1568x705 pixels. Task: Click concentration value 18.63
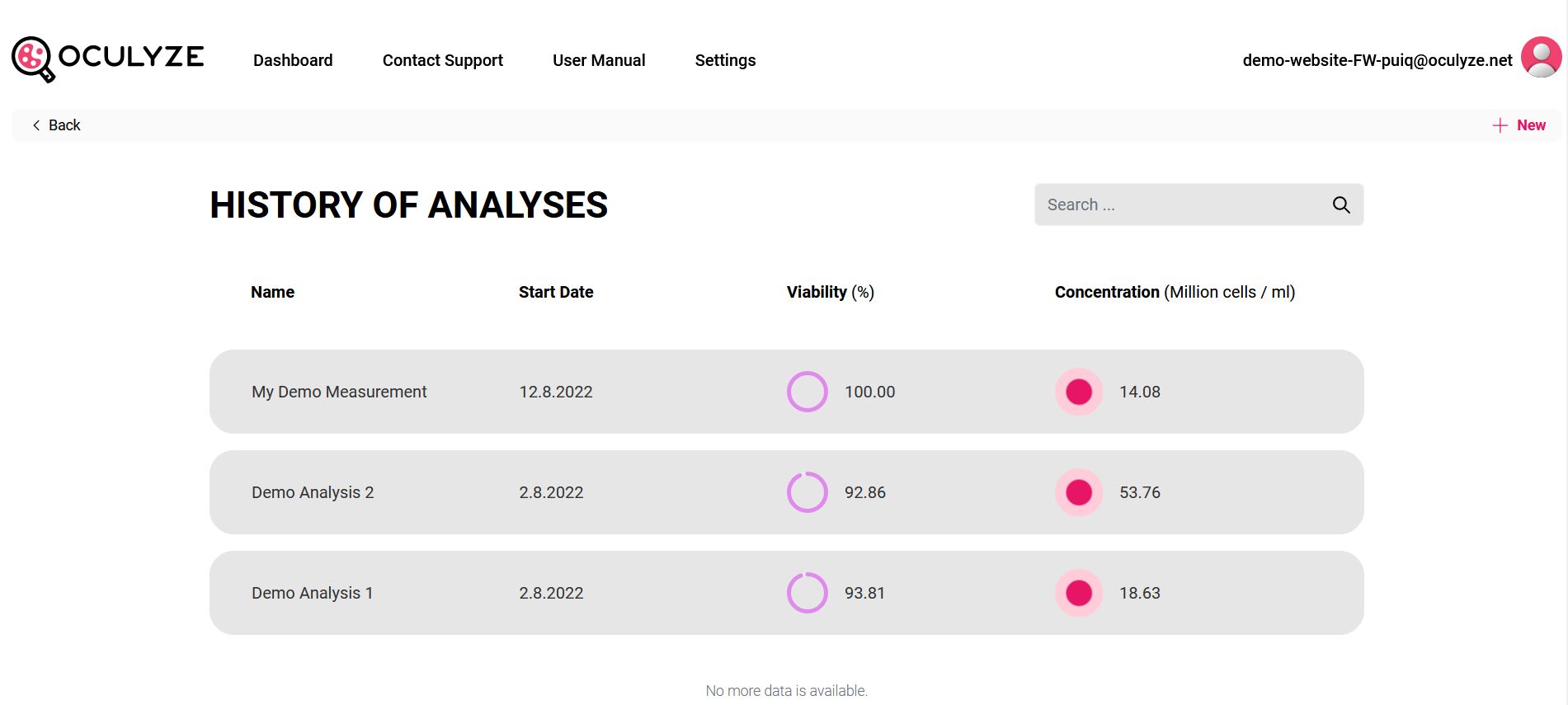pyautogui.click(x=1140, y=593)
